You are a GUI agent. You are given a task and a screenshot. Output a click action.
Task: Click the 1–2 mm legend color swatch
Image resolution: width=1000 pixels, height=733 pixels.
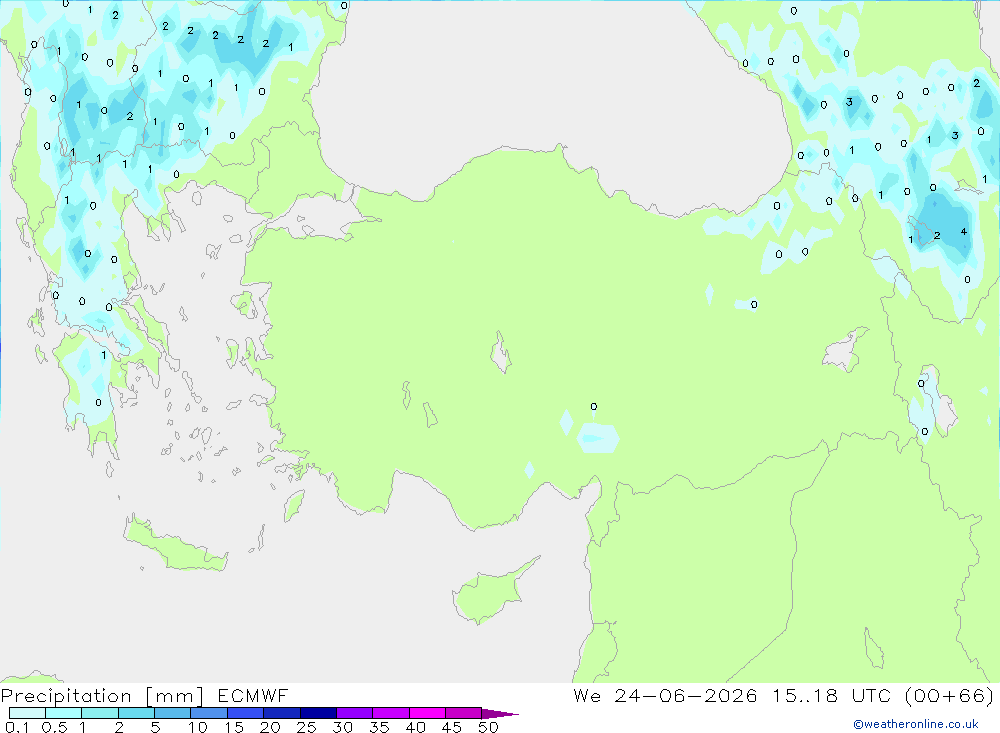[99, 713]
